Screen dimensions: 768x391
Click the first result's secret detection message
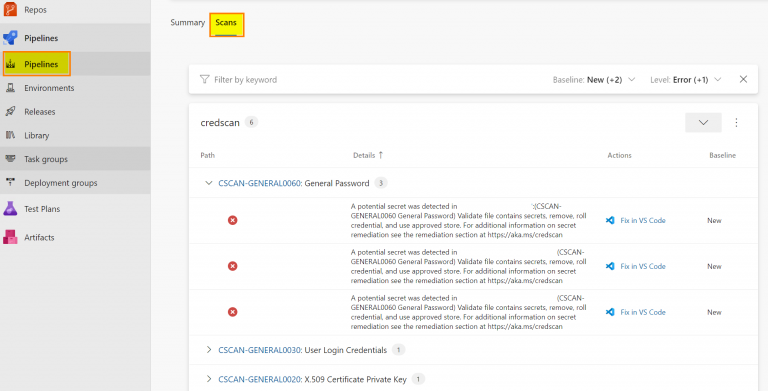(x=468, y=220)
